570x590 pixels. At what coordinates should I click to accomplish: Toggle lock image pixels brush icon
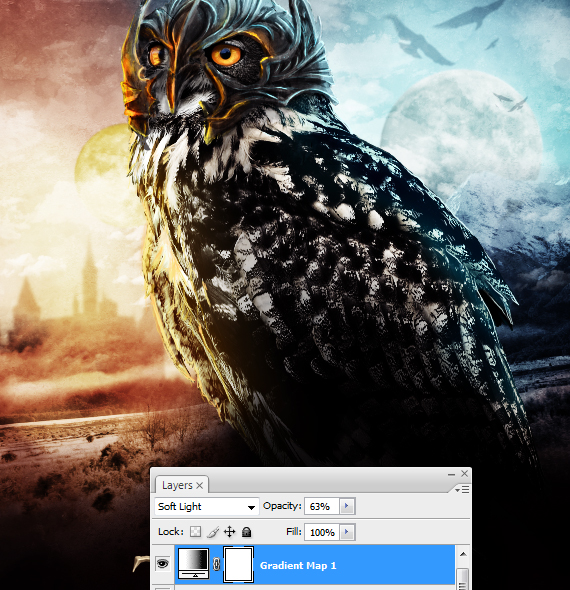point(213,532)
